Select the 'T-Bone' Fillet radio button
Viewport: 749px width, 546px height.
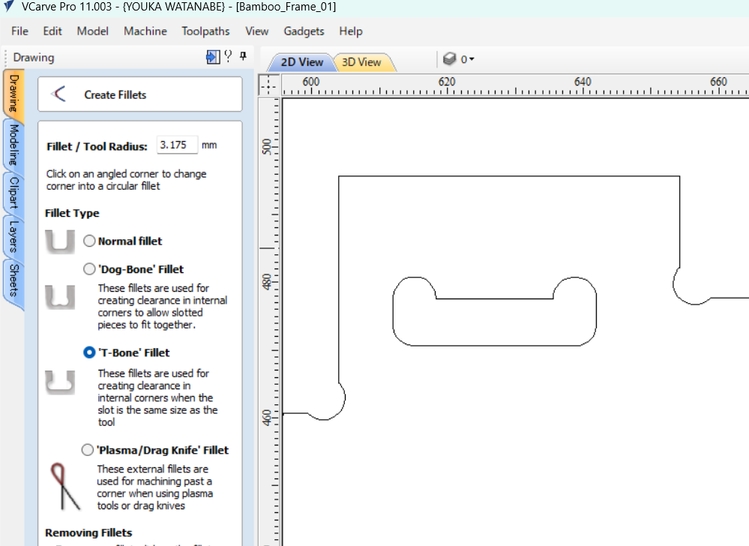(89, 353)
